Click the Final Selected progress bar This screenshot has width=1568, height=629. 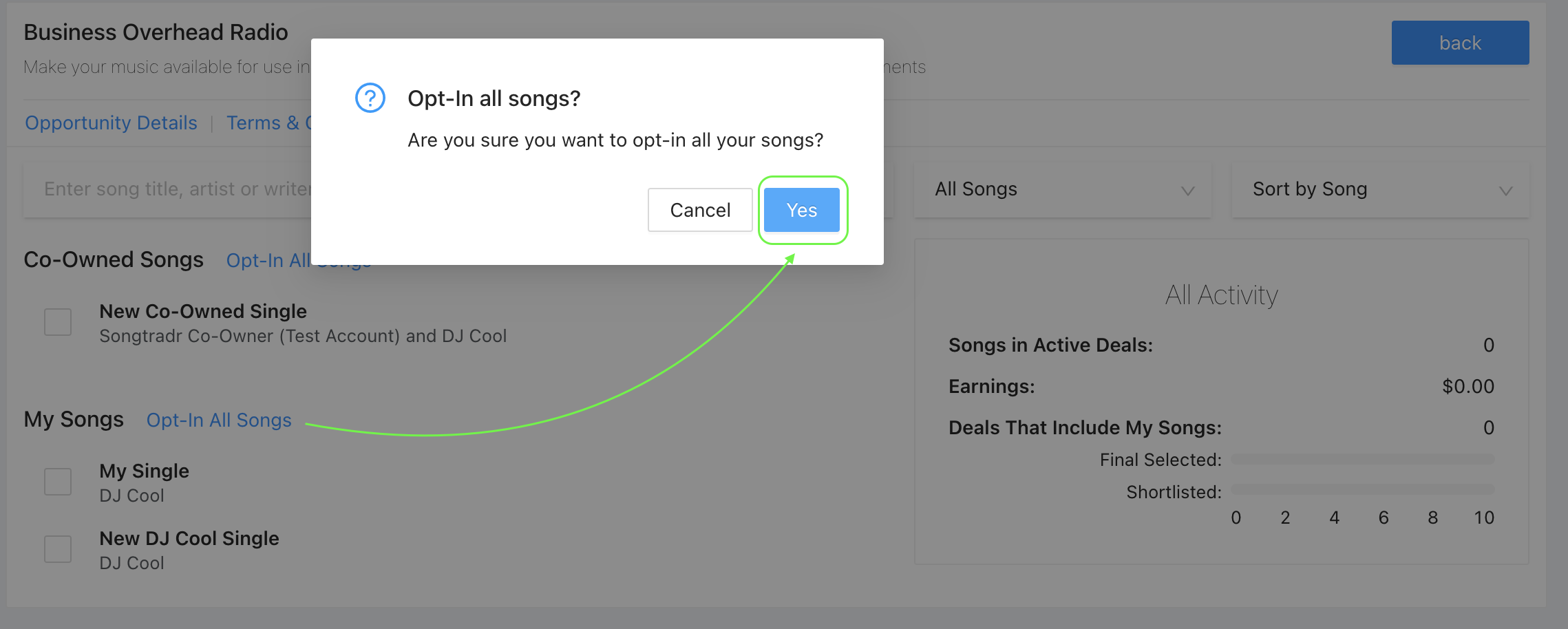coord(1362,459)
